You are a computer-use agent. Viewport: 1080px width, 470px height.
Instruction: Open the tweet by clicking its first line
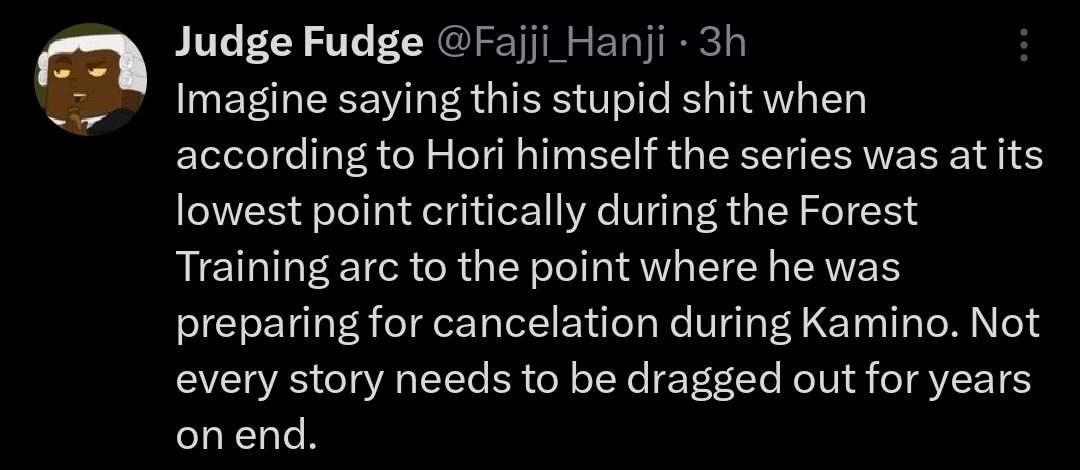(521, 101)
